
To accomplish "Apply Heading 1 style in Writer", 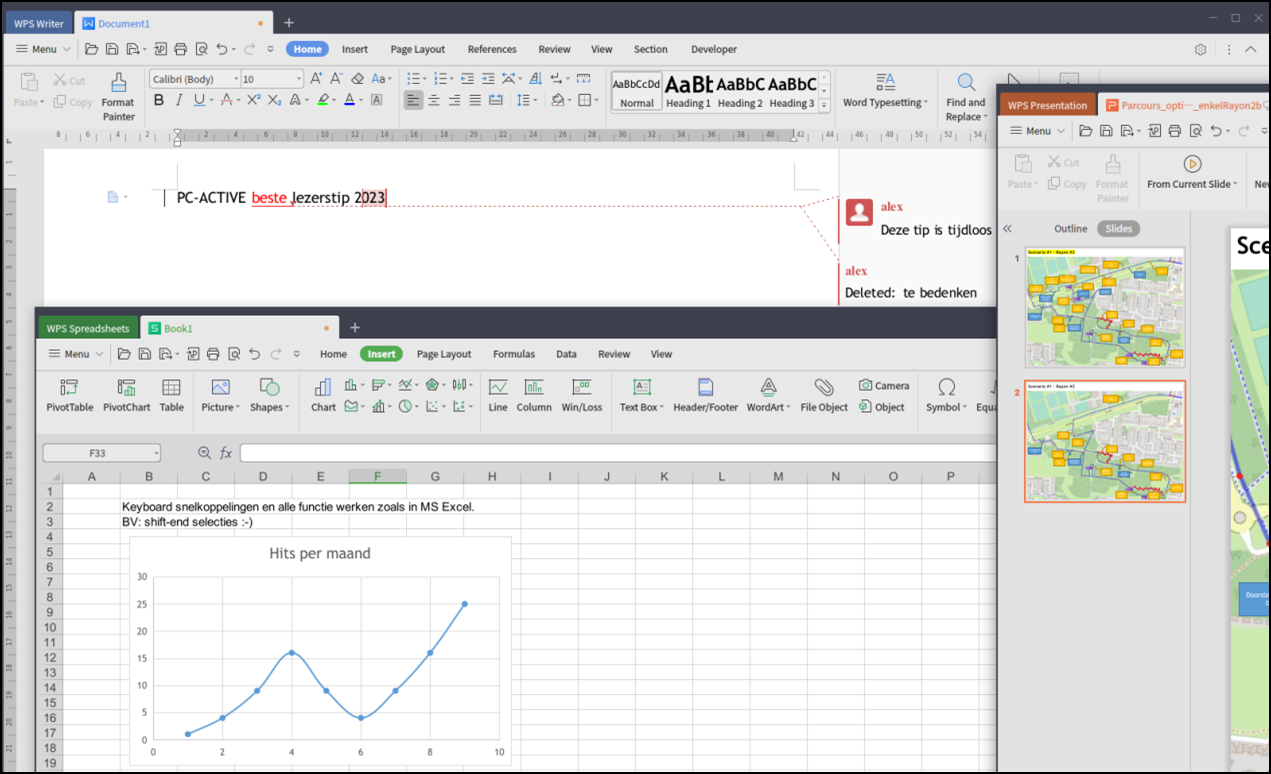I will click(689, 90).
